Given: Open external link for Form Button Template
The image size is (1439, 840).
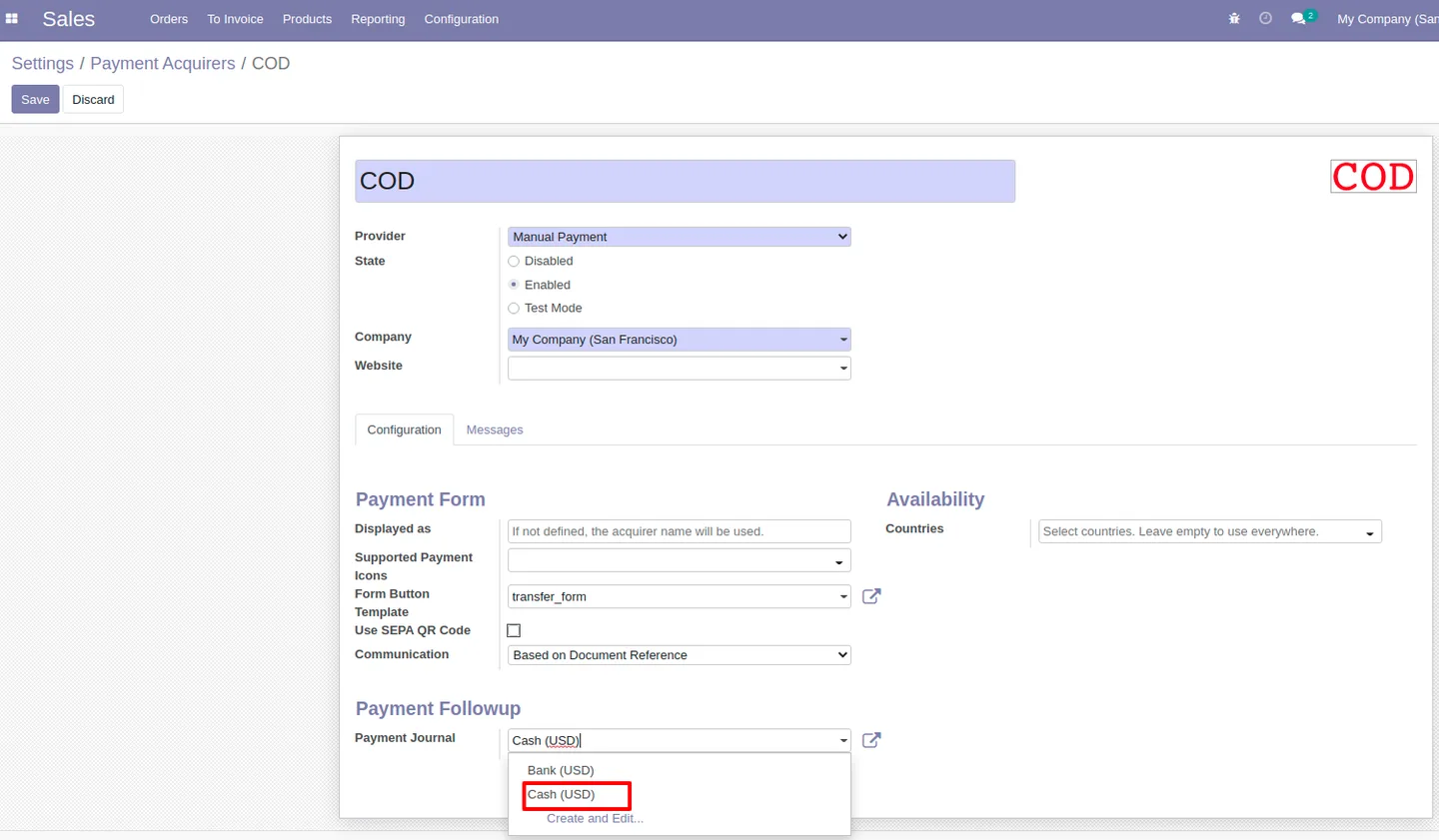Looking at the screenshot, I should tap(871, 596).
